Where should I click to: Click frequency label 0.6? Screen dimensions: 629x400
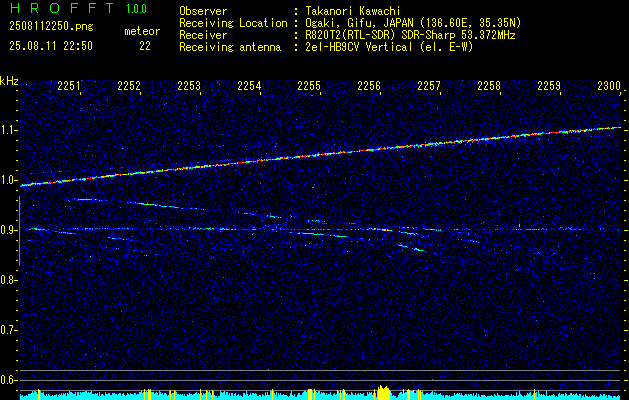pyautogui.click(x=8, y=380)
